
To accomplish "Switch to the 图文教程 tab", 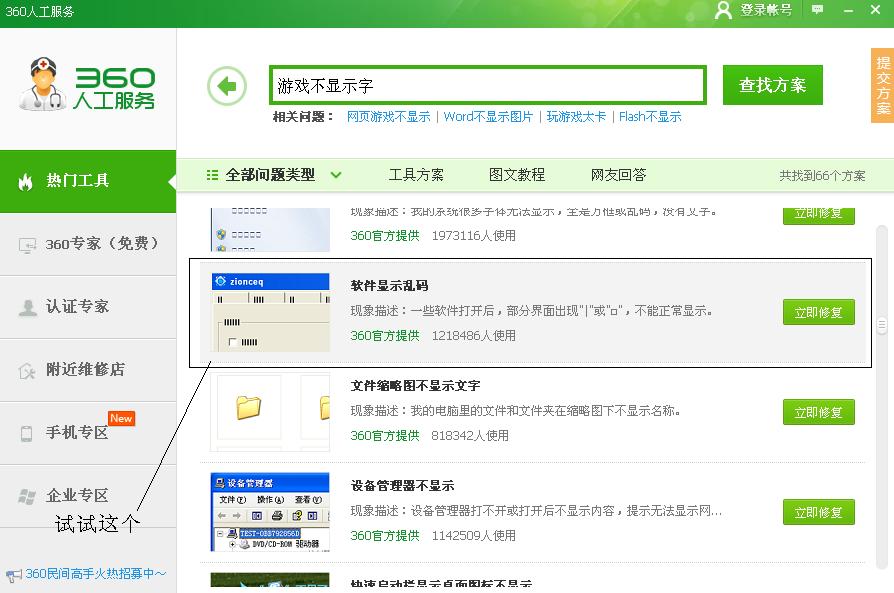I will click(517, 175).
